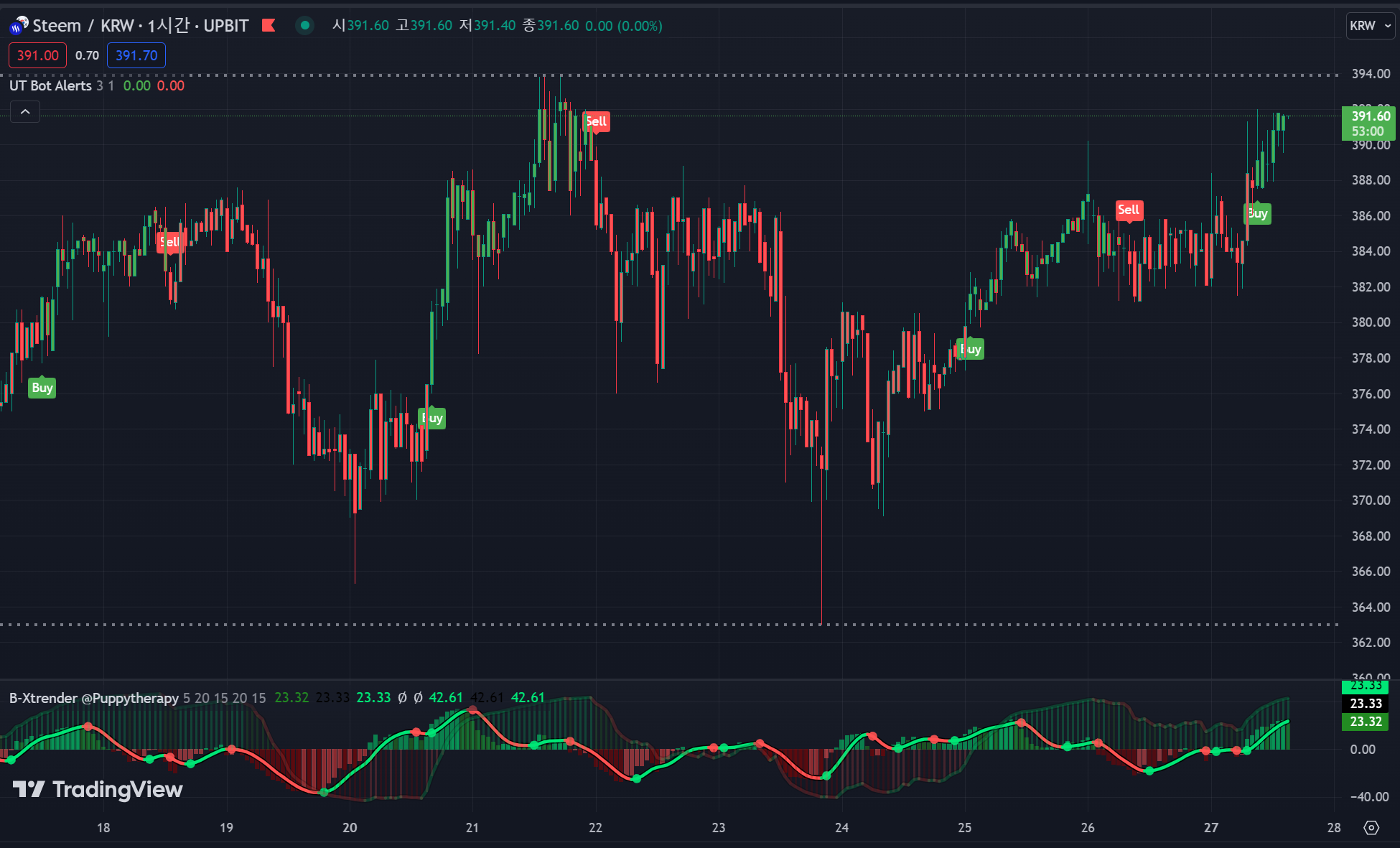The height and width of the screenshot is (848, 1400).
Task: Click the red flag icon beside UPBIT
Action: [269, 26]
